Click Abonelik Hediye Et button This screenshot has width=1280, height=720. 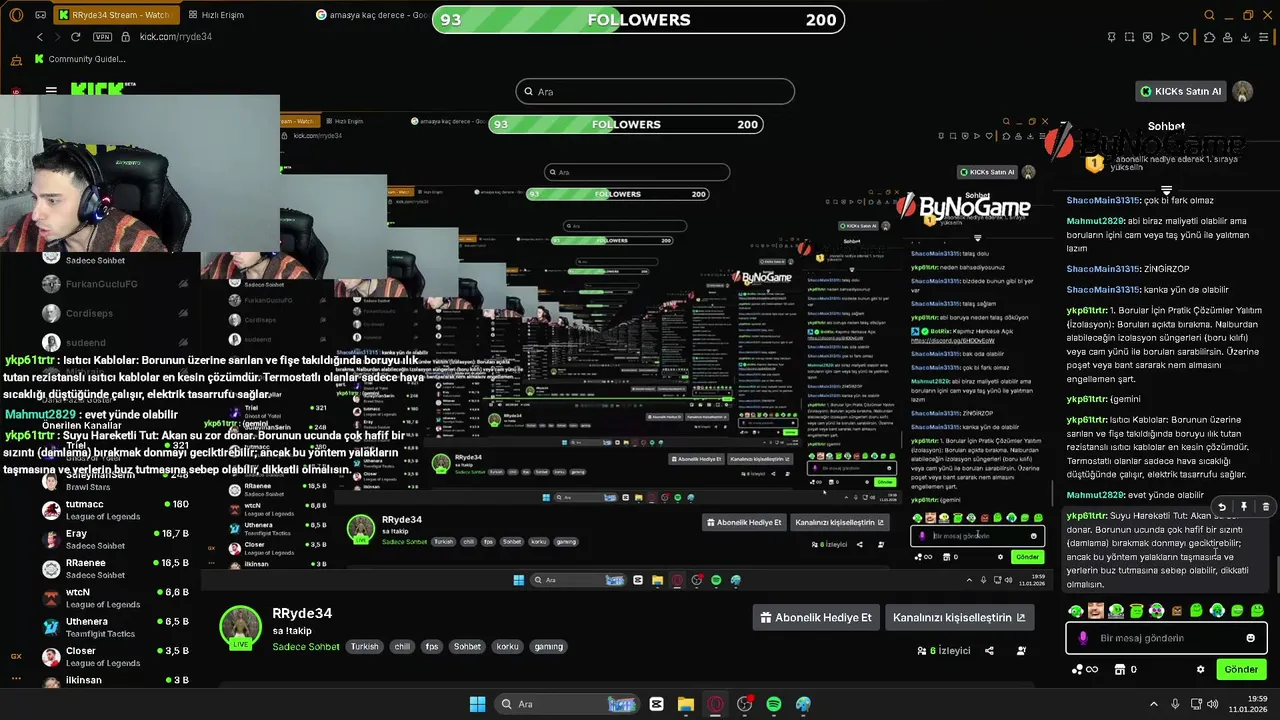pos(816,617)
